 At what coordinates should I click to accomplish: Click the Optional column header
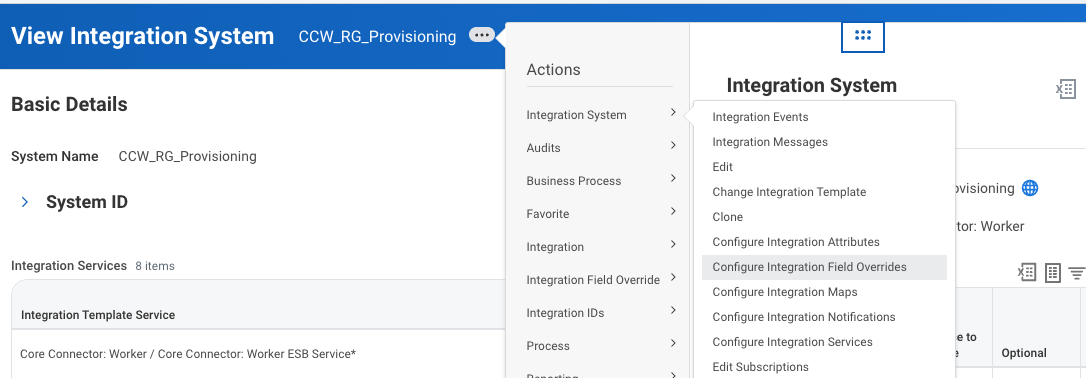point(1024,353)
